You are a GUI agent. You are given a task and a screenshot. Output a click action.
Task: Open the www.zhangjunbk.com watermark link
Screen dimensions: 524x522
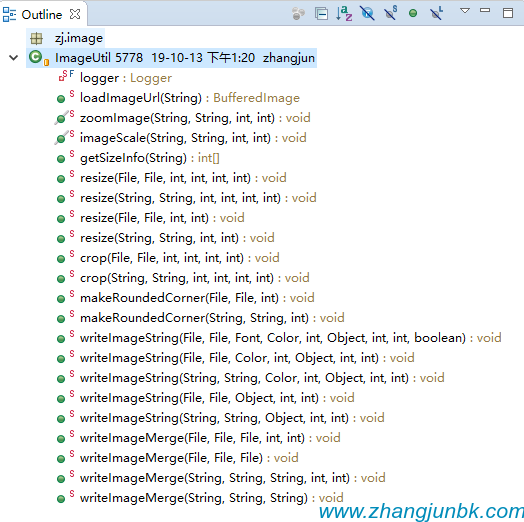click(x=421, y=512)
